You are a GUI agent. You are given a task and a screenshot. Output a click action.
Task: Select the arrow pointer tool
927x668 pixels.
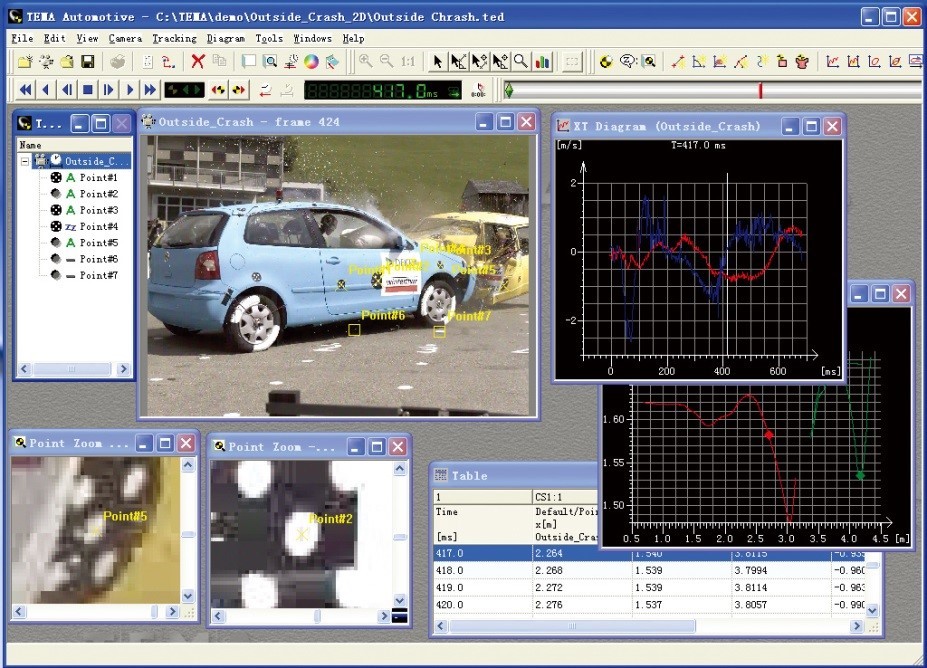coord(437,62)
